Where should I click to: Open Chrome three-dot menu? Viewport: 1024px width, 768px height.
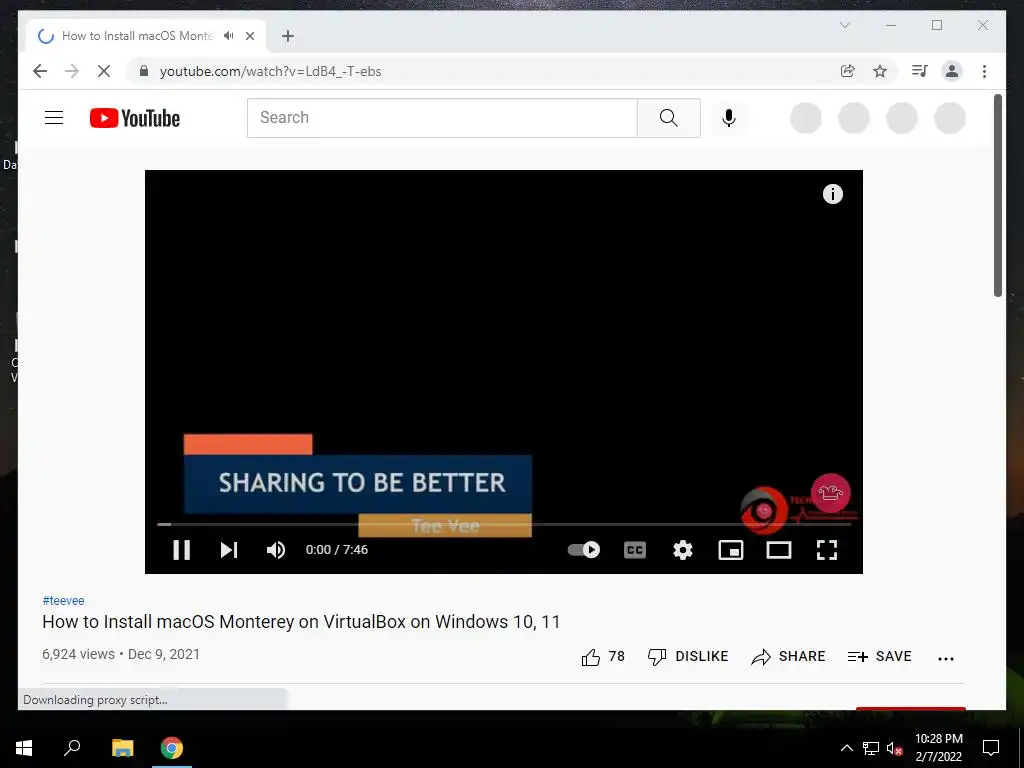[984, 71]
